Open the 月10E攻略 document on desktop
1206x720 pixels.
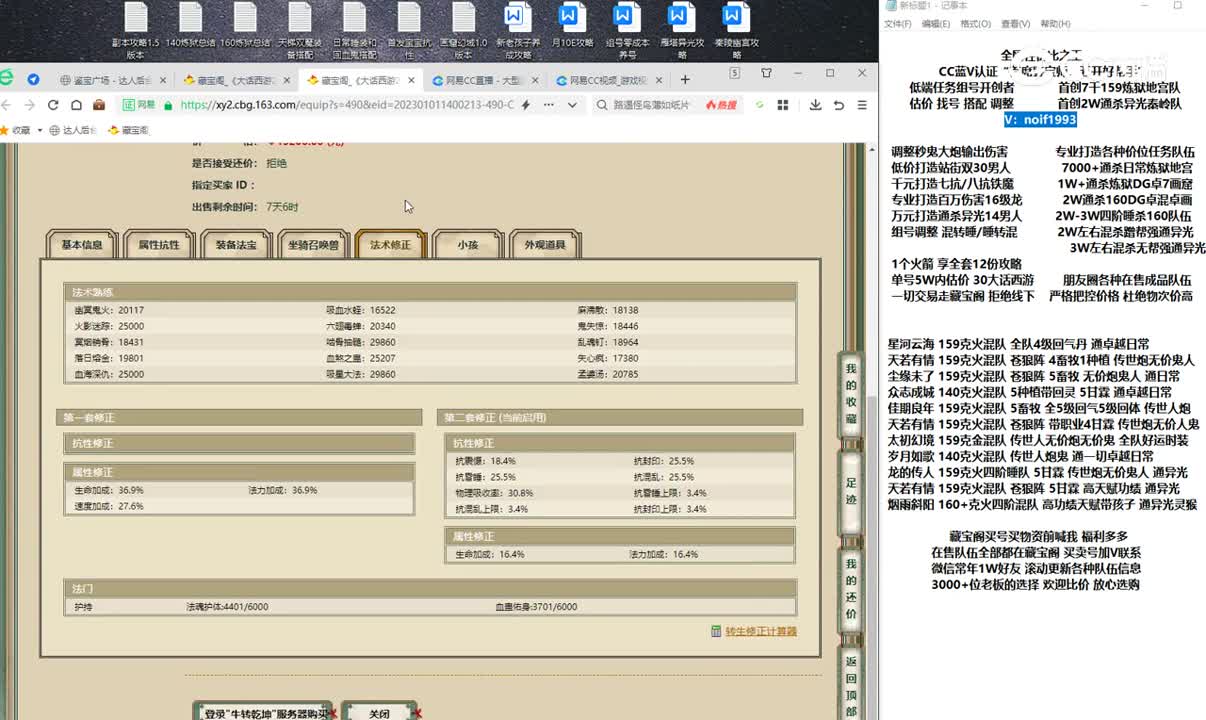click(570, 30)
